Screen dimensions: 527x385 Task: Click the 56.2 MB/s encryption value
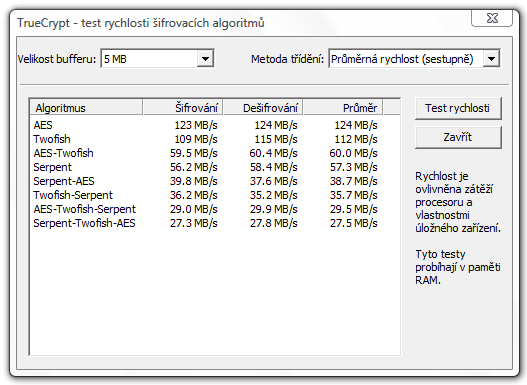(194, 167)
